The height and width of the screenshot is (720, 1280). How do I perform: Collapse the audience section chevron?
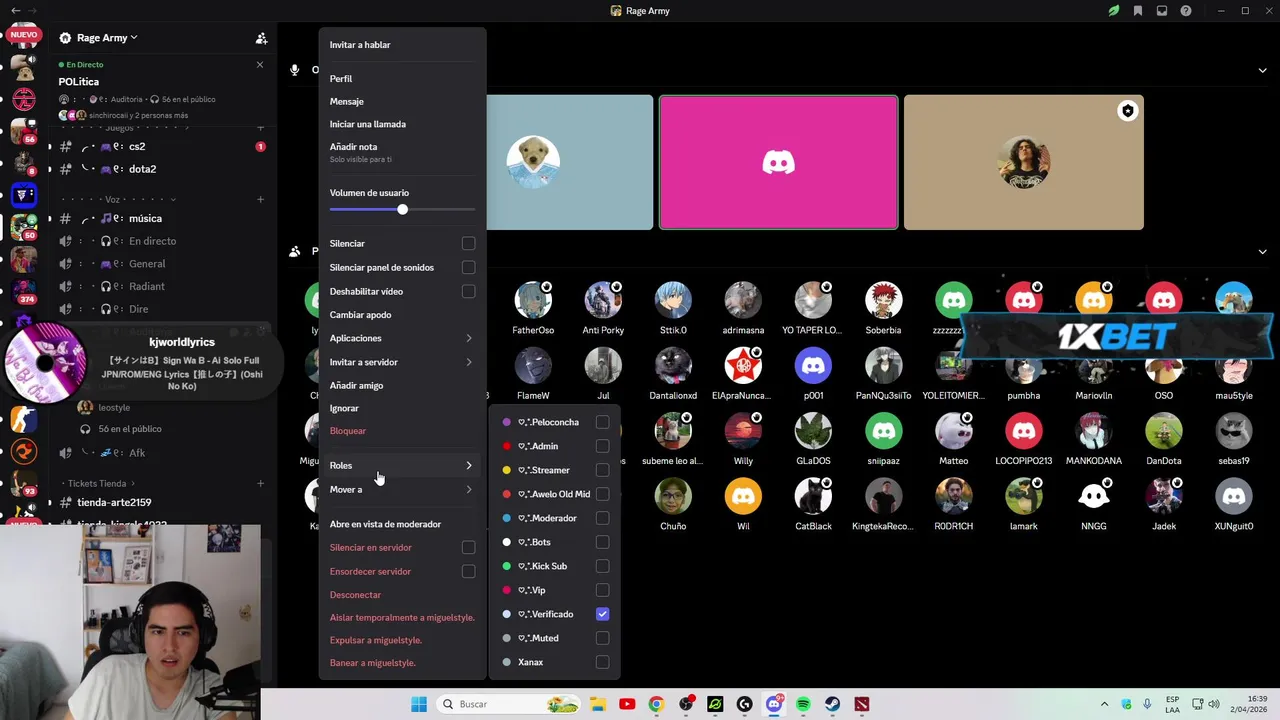(x=1262, y=252)
